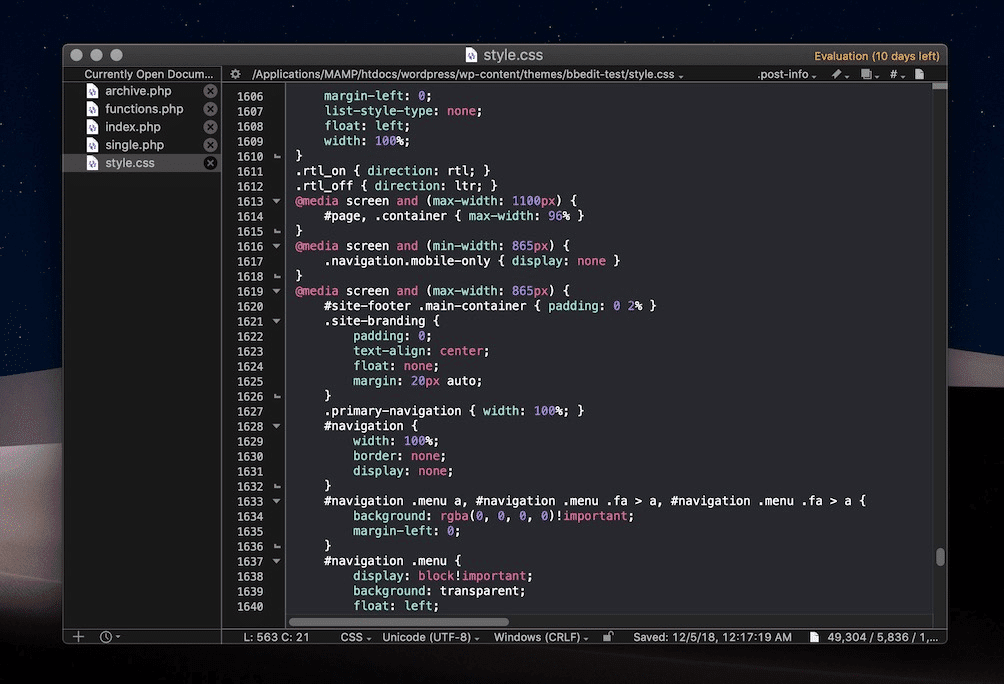Open the CSS language dropdown
Image resolution: width=1004 pixels, height=684 pixels.
point(355,637)
